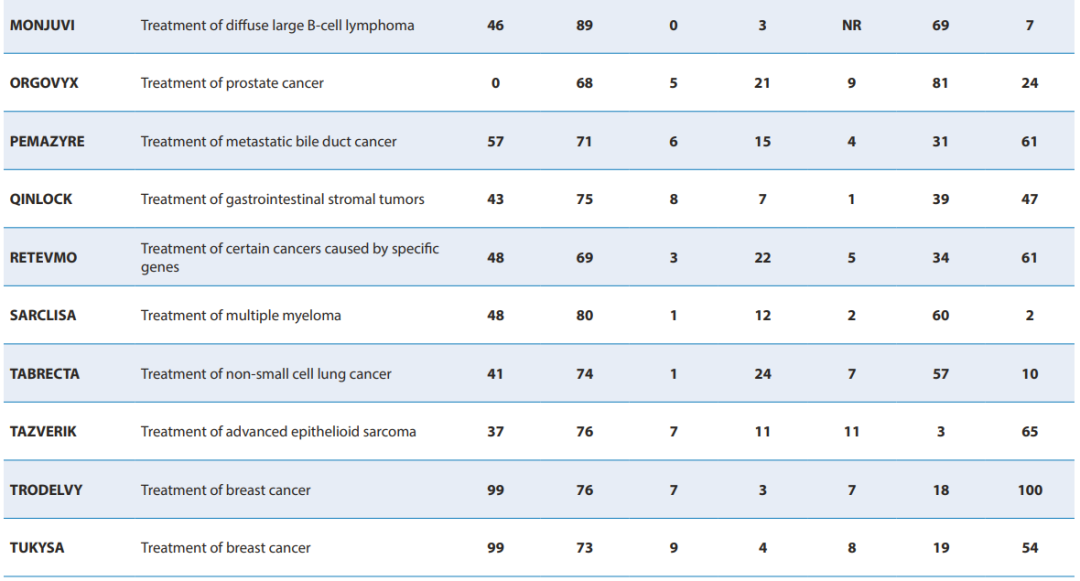Select the 'Treatment of prostate cancer' description
The width and height of the screenshot is (1080, 581).
tap(232, 83)
